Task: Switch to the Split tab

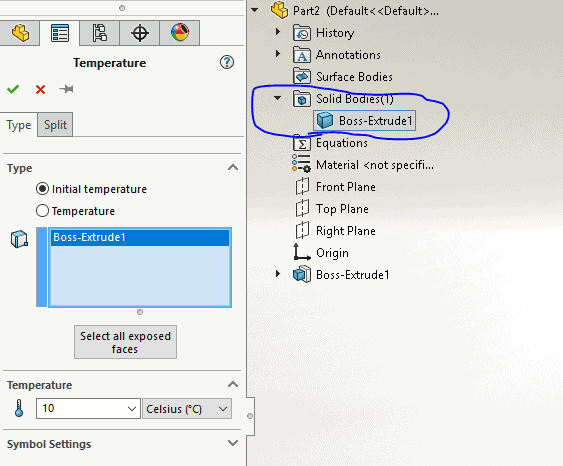Action: click(55, 125)
